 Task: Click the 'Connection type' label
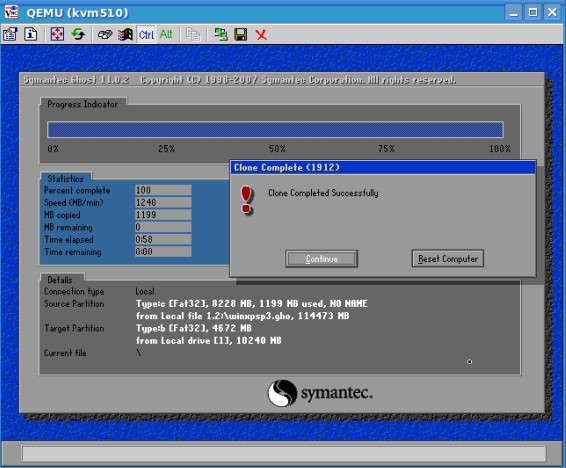[x=74, y=291]
